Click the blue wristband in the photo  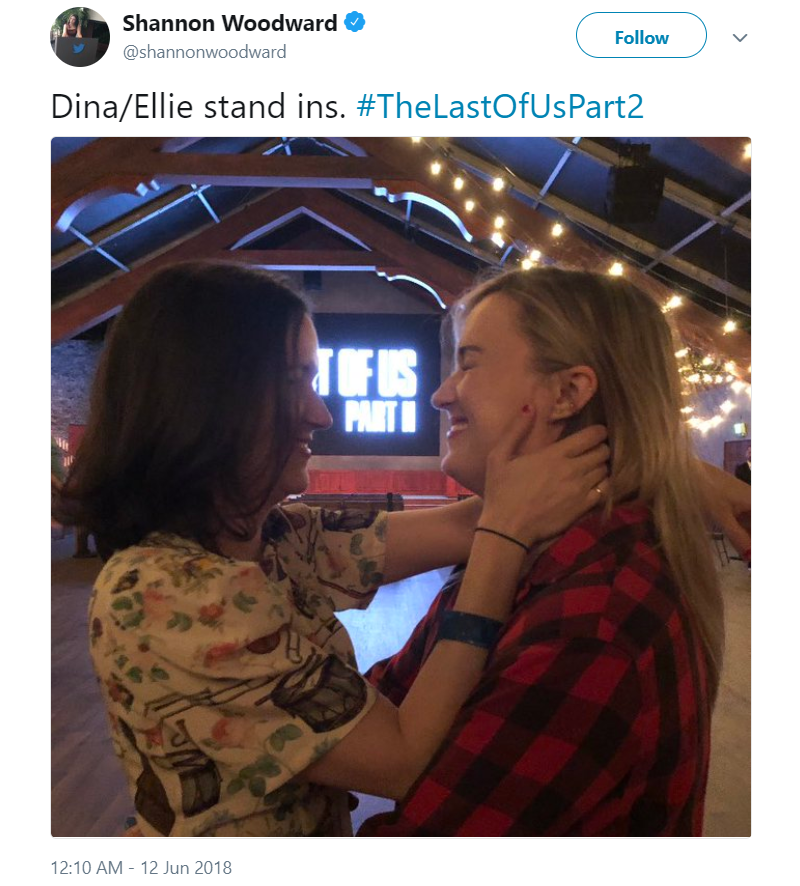coord(469,629)
